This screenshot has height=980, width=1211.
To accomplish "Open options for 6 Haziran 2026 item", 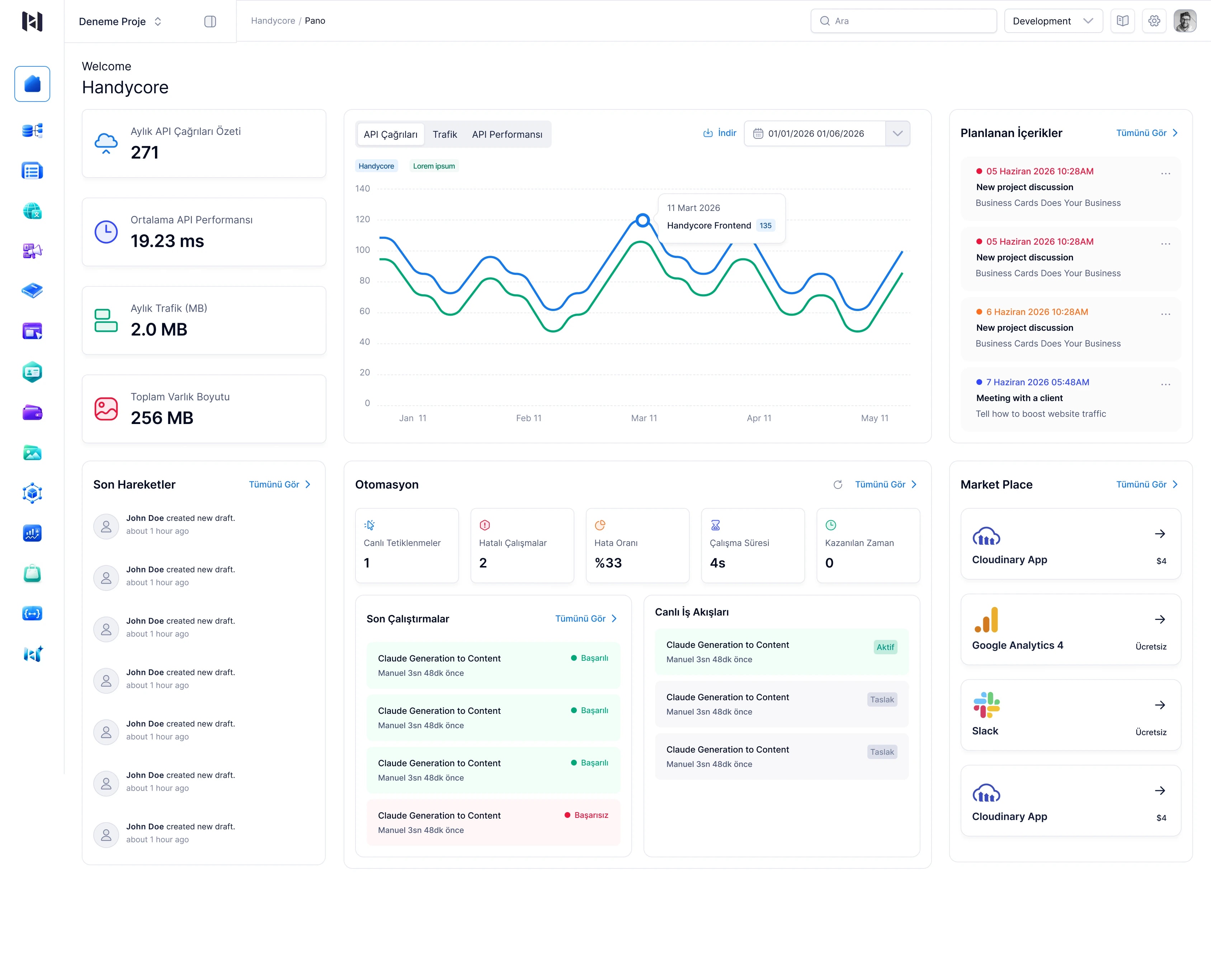I will pyautogui.click(x=1165, y=315).
